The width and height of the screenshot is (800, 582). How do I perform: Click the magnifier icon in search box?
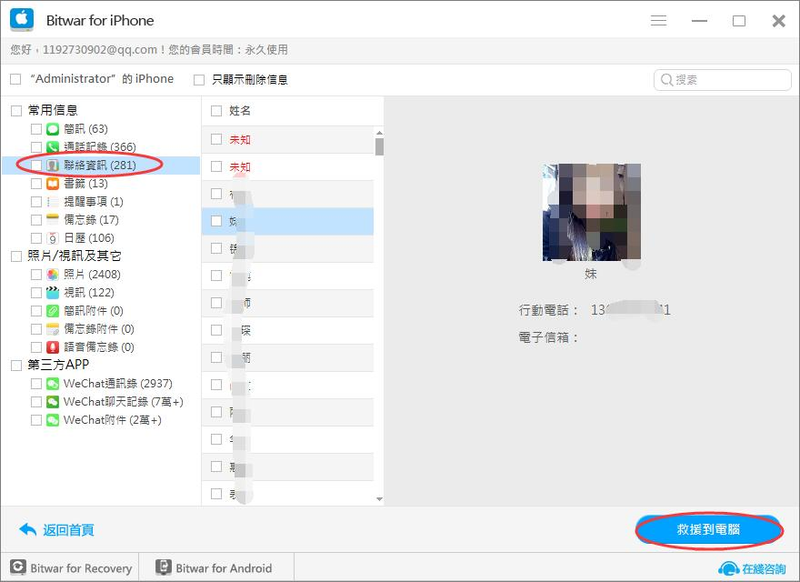pos(666,80)
